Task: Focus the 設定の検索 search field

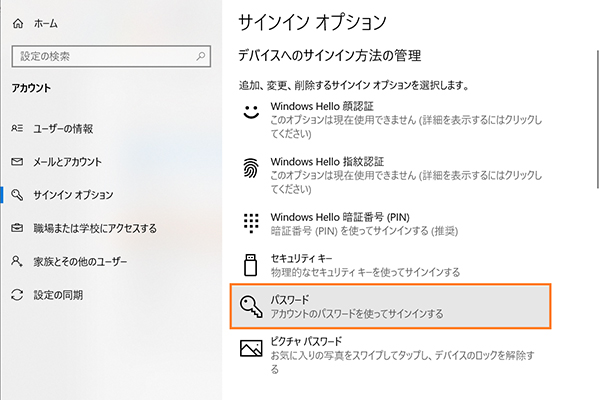Action: [111, 57]
